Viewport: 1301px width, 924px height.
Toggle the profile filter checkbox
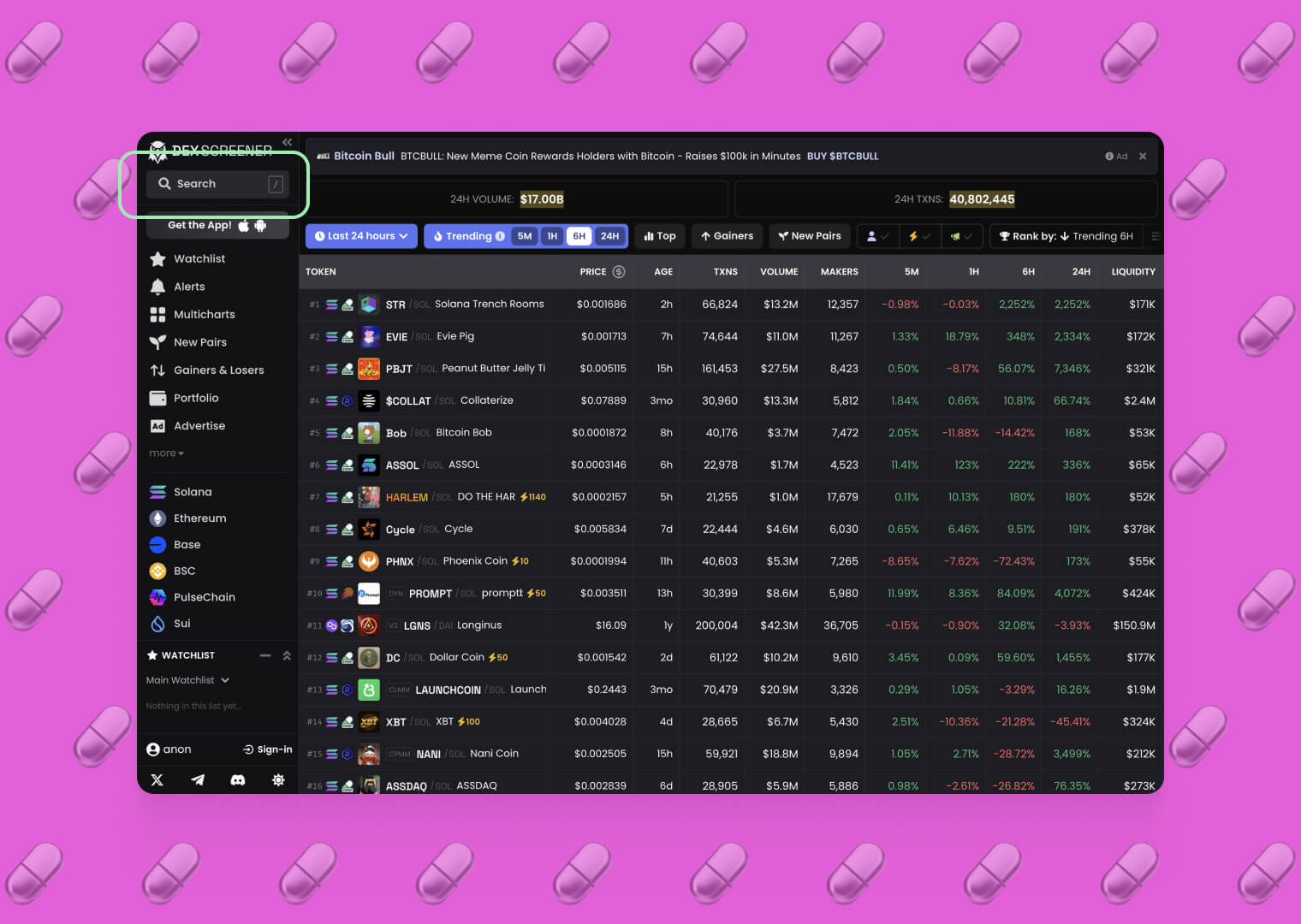(878, 236)
